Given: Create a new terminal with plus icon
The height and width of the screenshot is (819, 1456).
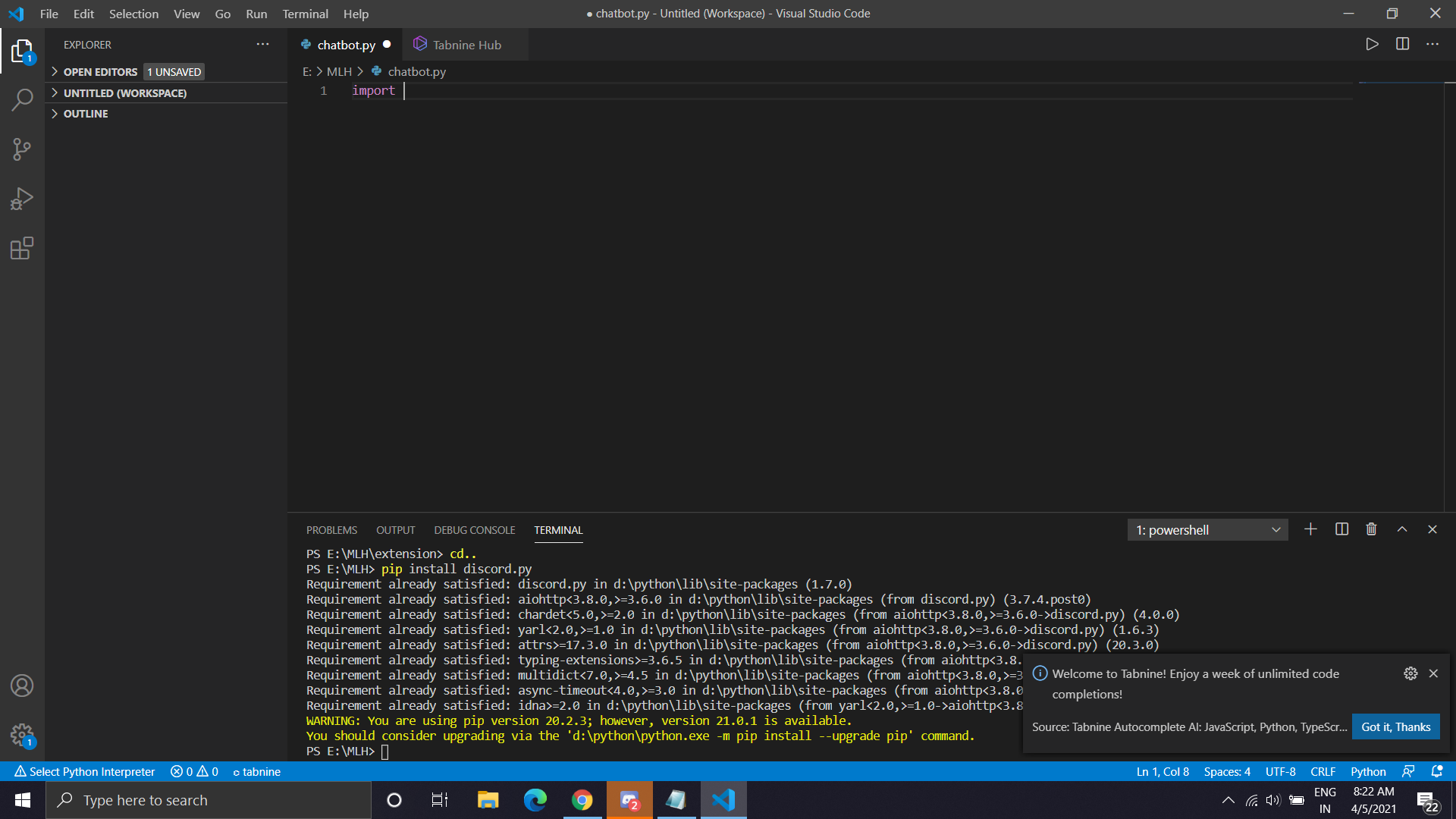Looking at the screenshot, I should (x=1310, y=529).
